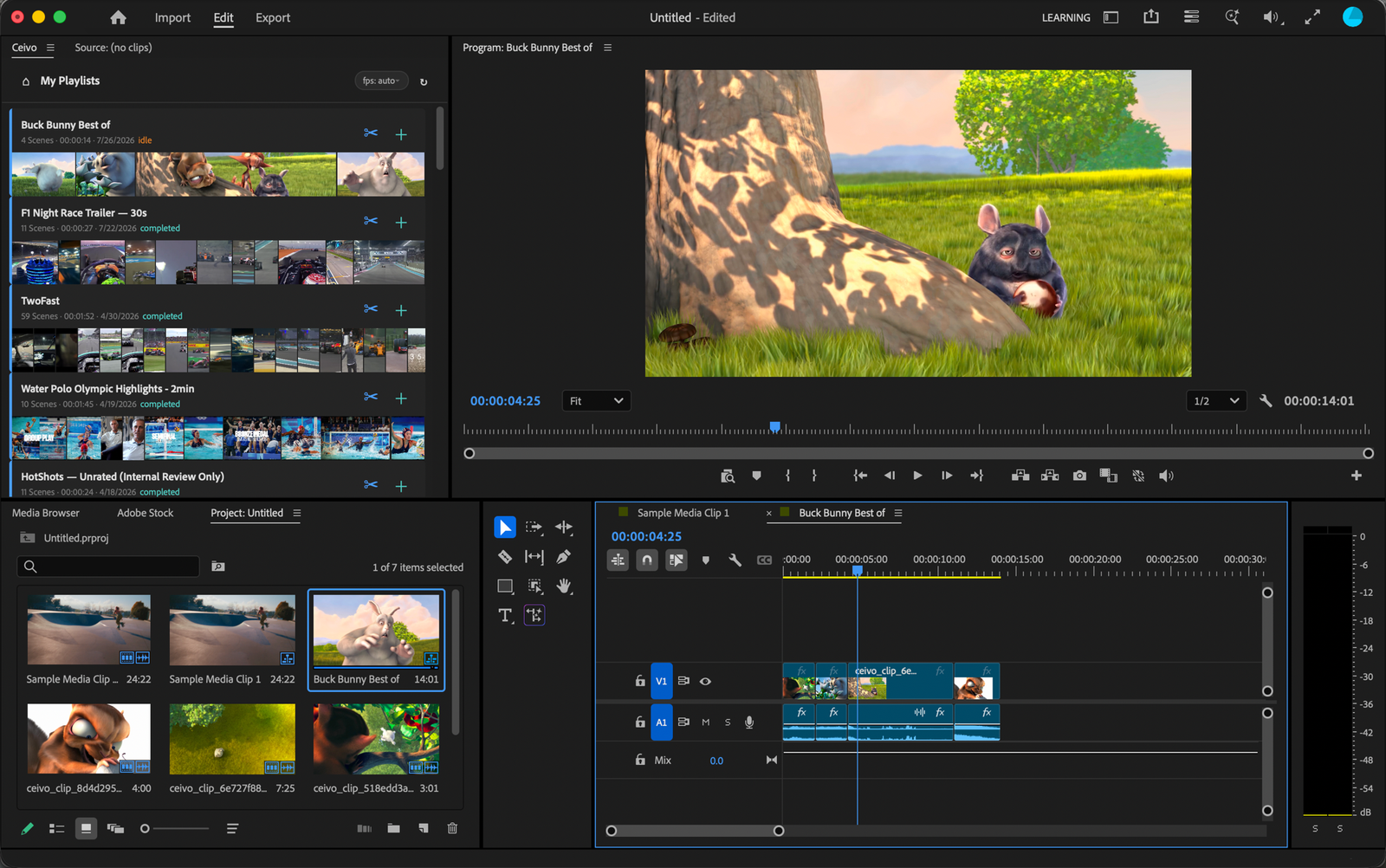1386x868 pixels.
Task: Open the Import tab
Action: [x=172, y=17]
